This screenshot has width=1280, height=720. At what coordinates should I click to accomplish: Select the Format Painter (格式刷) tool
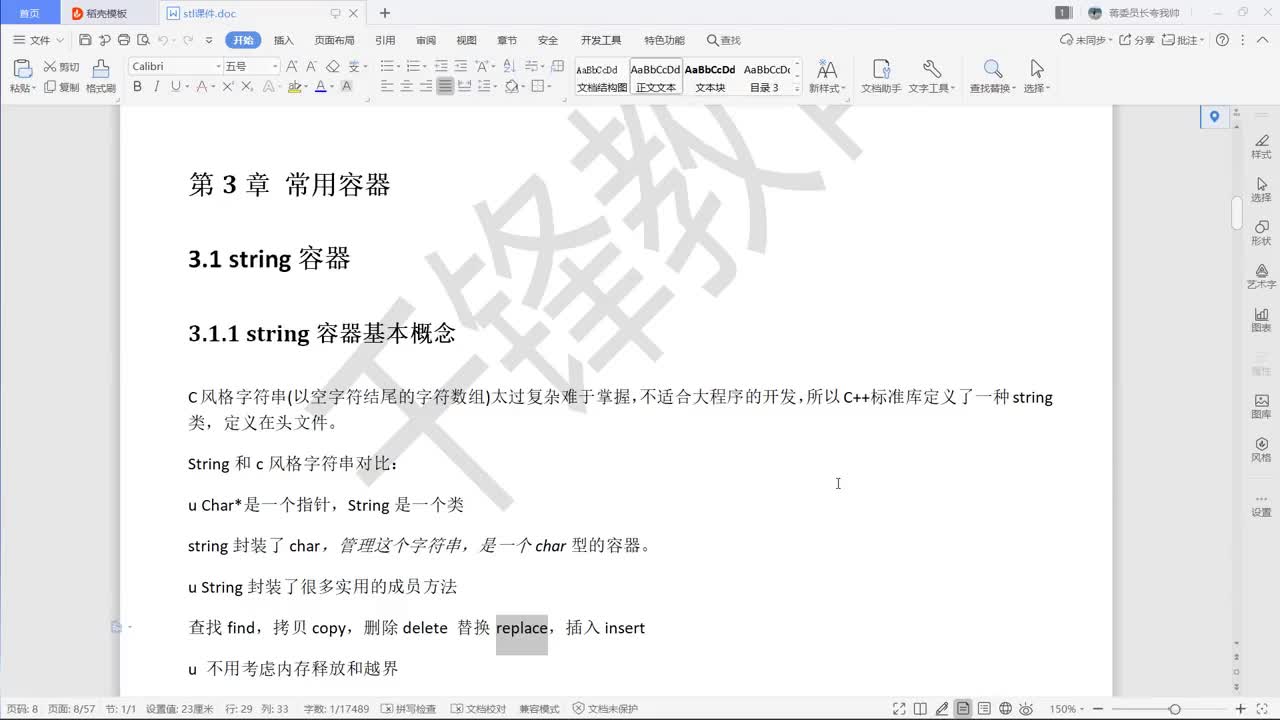[x=101, y=76]
